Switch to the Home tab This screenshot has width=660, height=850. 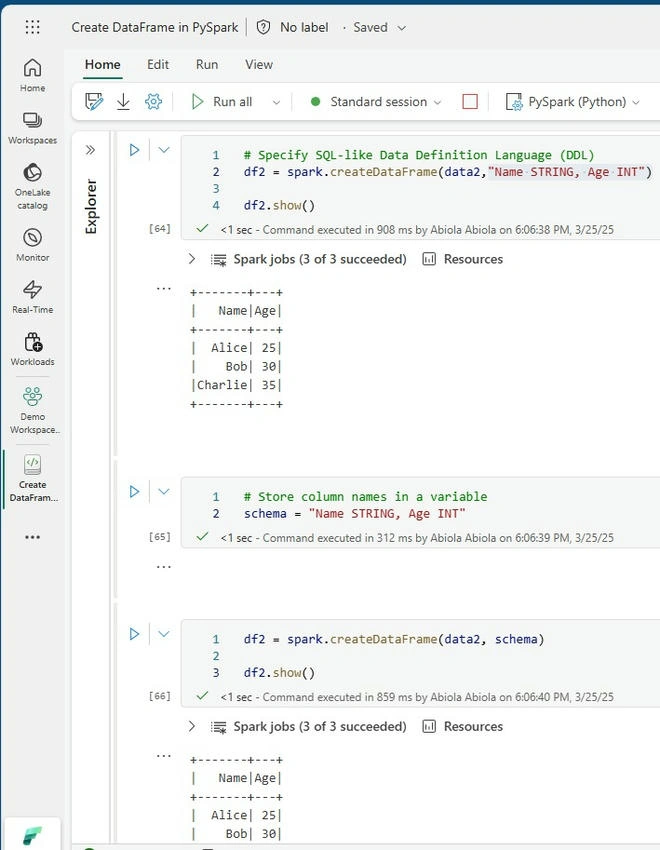click(x=102, y=65)
